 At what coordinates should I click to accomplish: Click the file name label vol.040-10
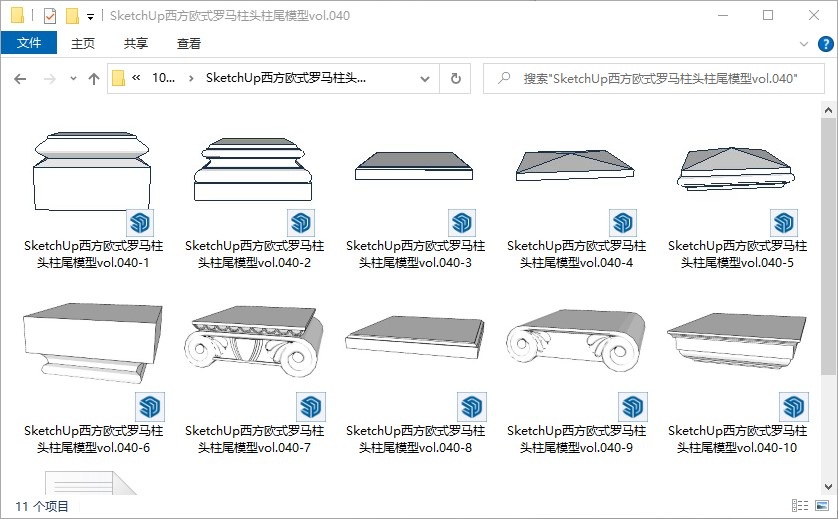click(738, 439)
